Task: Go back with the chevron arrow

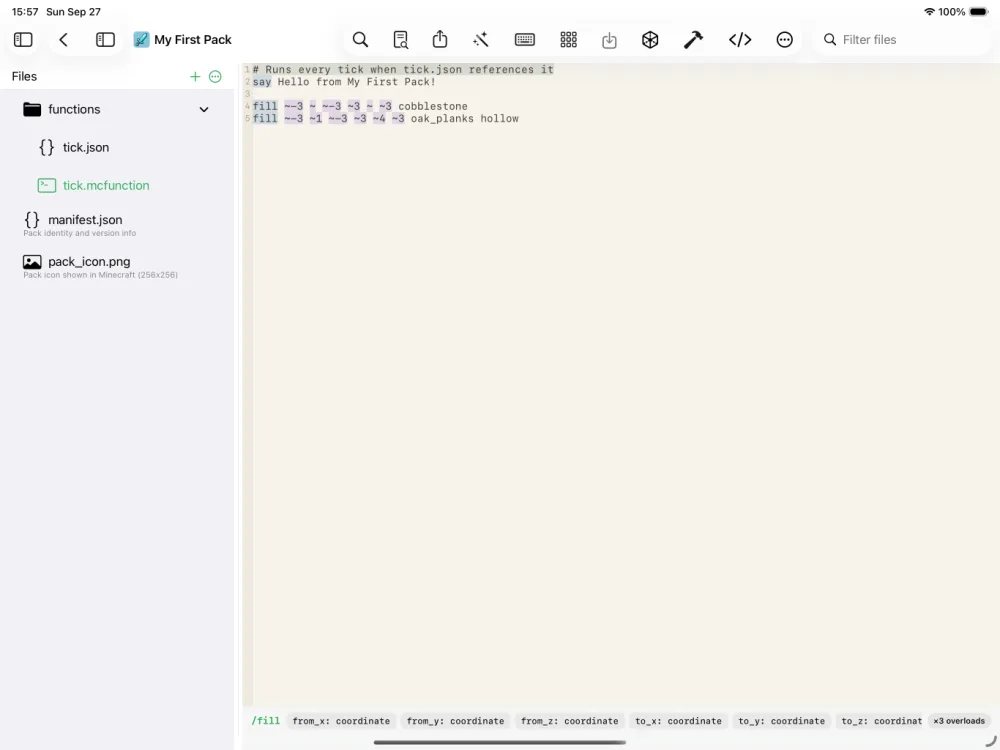Action: [x=63, y=40]
